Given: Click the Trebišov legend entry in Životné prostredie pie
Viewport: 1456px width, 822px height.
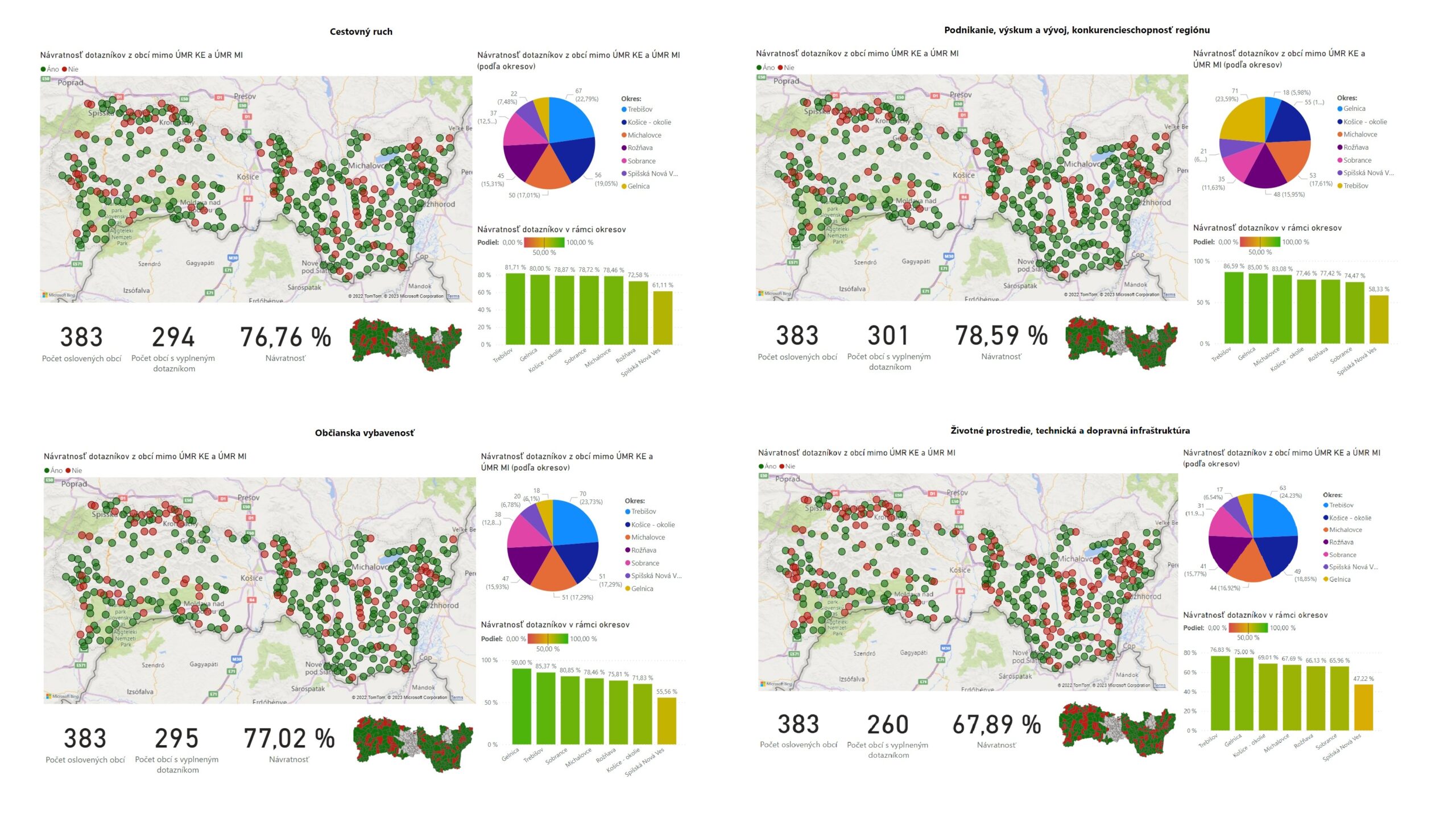Looking at the screenshot, I should tap(1338, 505).
